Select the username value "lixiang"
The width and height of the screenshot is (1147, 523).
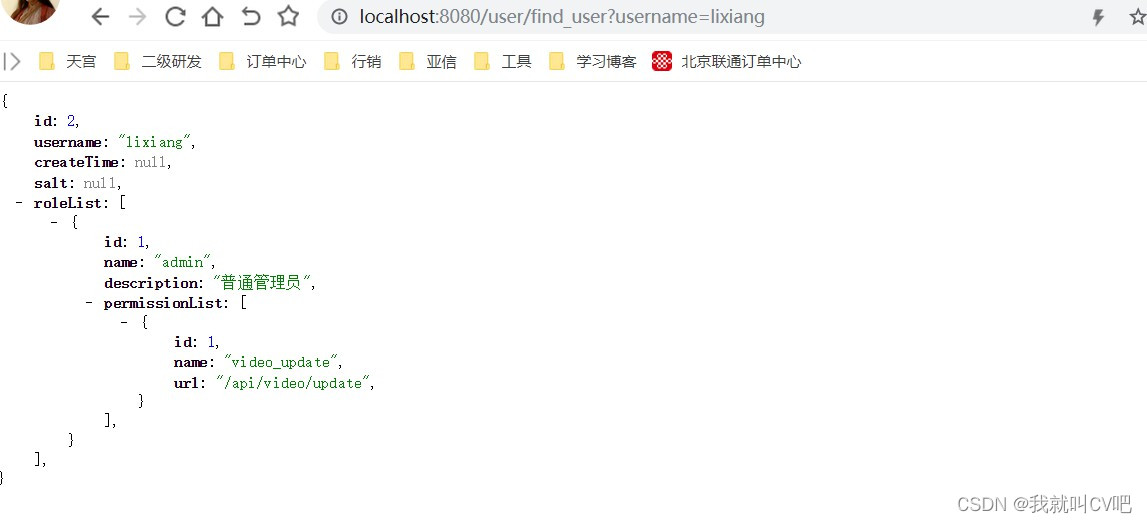coord(154,143)
